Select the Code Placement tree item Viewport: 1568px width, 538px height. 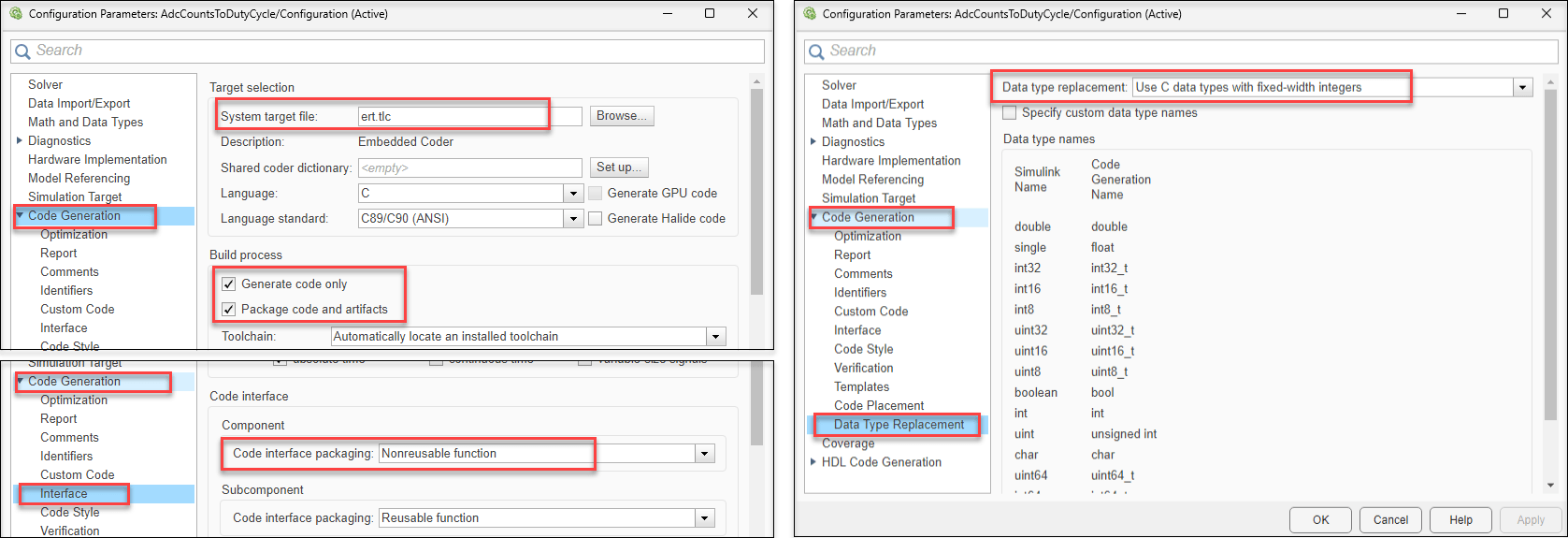tap(879, 406)
